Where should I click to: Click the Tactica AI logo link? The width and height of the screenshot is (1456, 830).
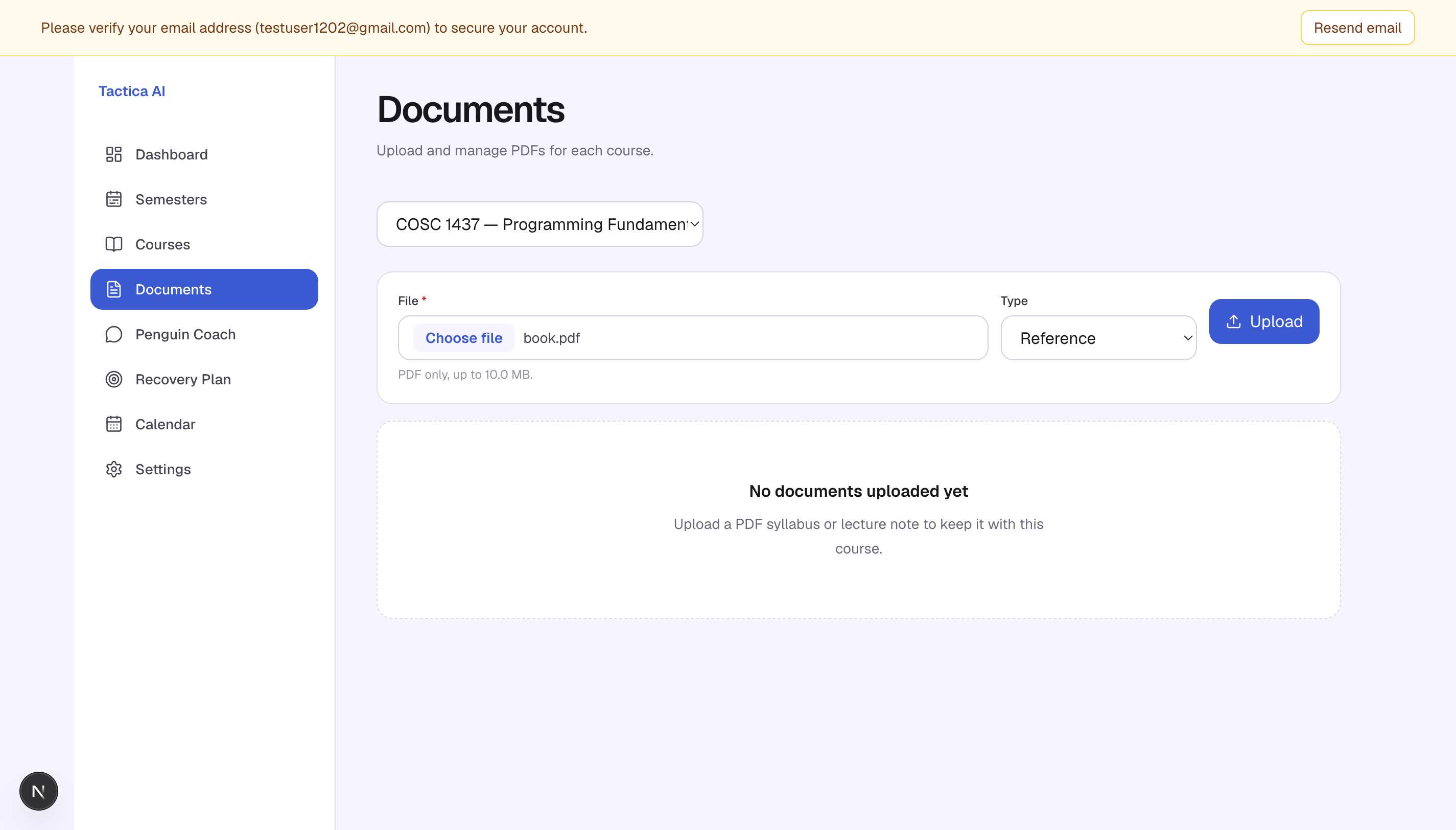click(132, 91)
